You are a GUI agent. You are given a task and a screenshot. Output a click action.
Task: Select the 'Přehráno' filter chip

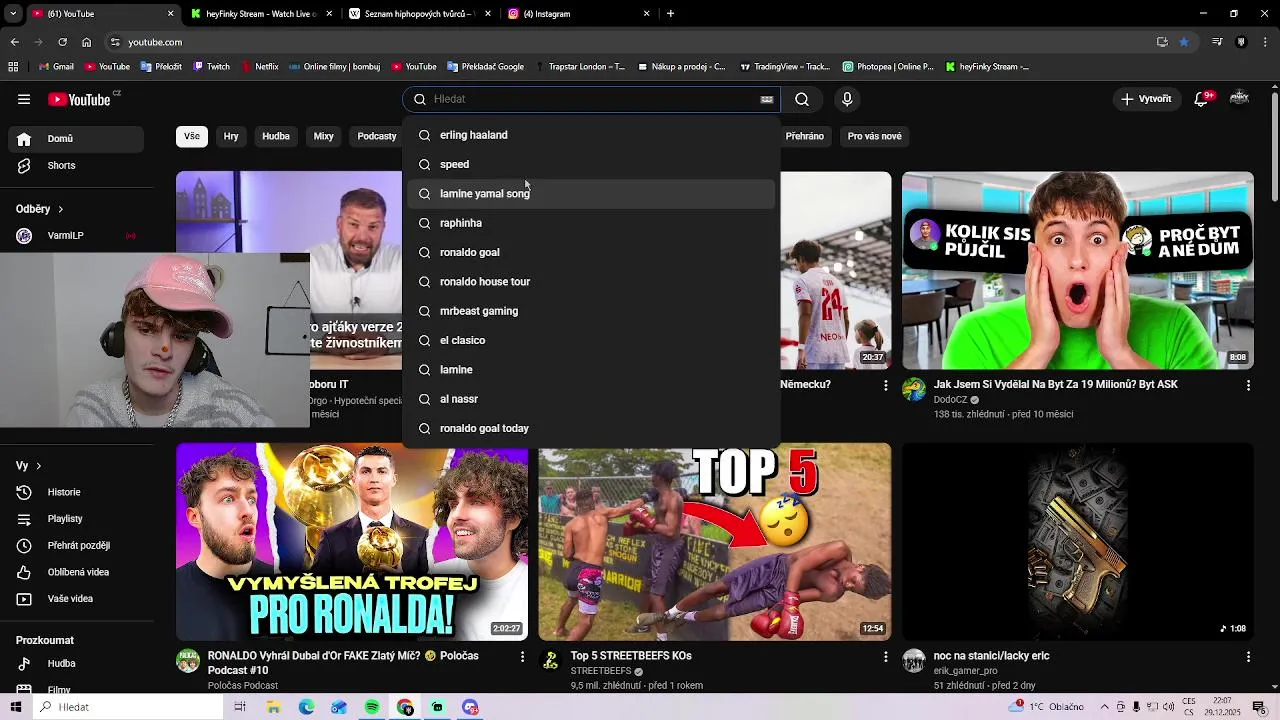coord(805,136)
